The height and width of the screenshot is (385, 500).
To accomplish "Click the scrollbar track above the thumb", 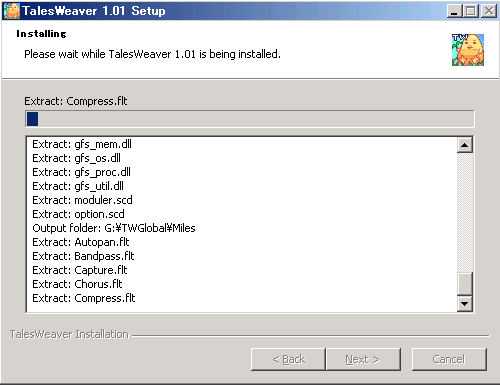I will click(465, 212).
